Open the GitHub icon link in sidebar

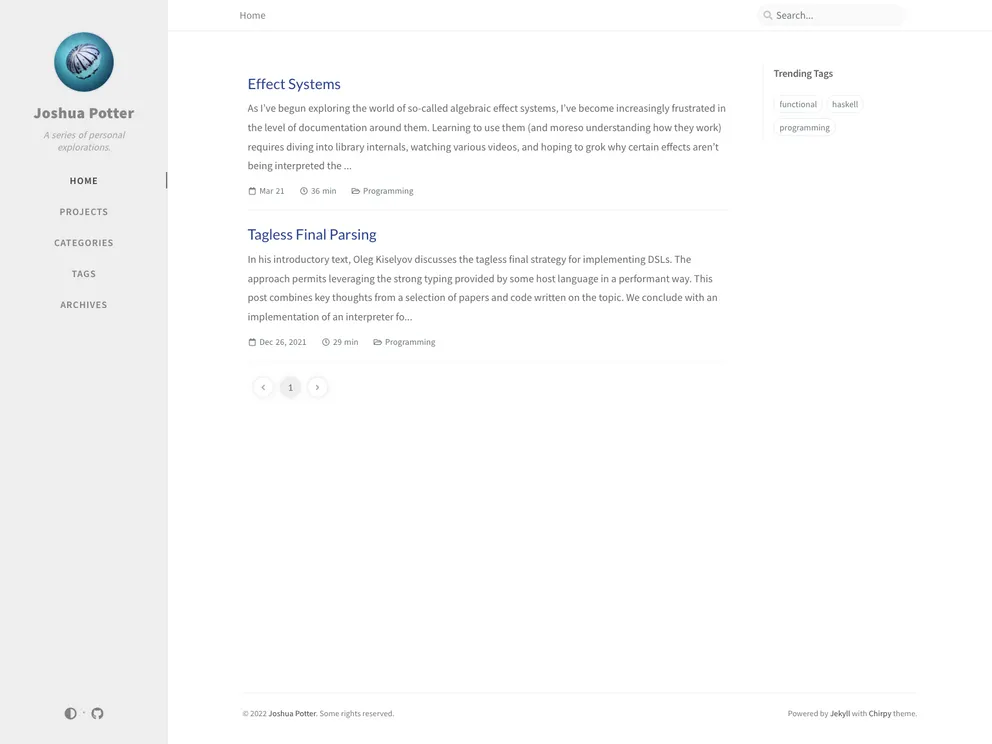[x=97, y=713]
